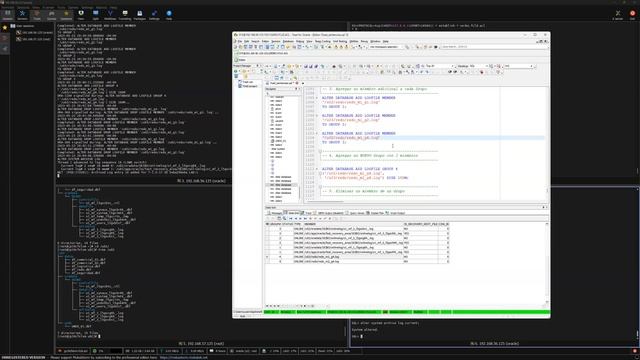Sort grid by the MEMBER column header
Image resolution: width=640 pixels, height=360 pixels.
pyautogui.click(x=353, y=224)
